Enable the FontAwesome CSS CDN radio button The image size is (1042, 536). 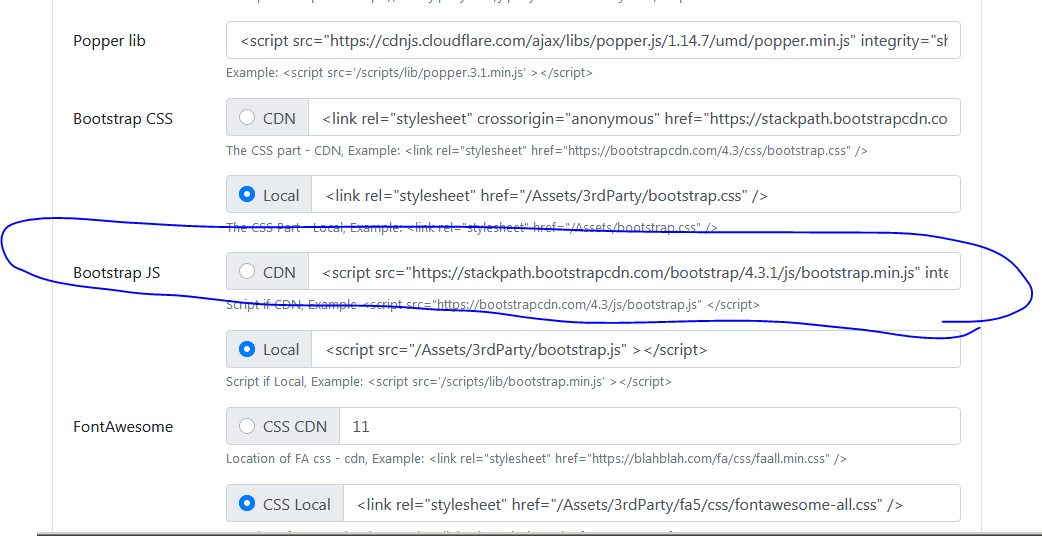(247, 426)
